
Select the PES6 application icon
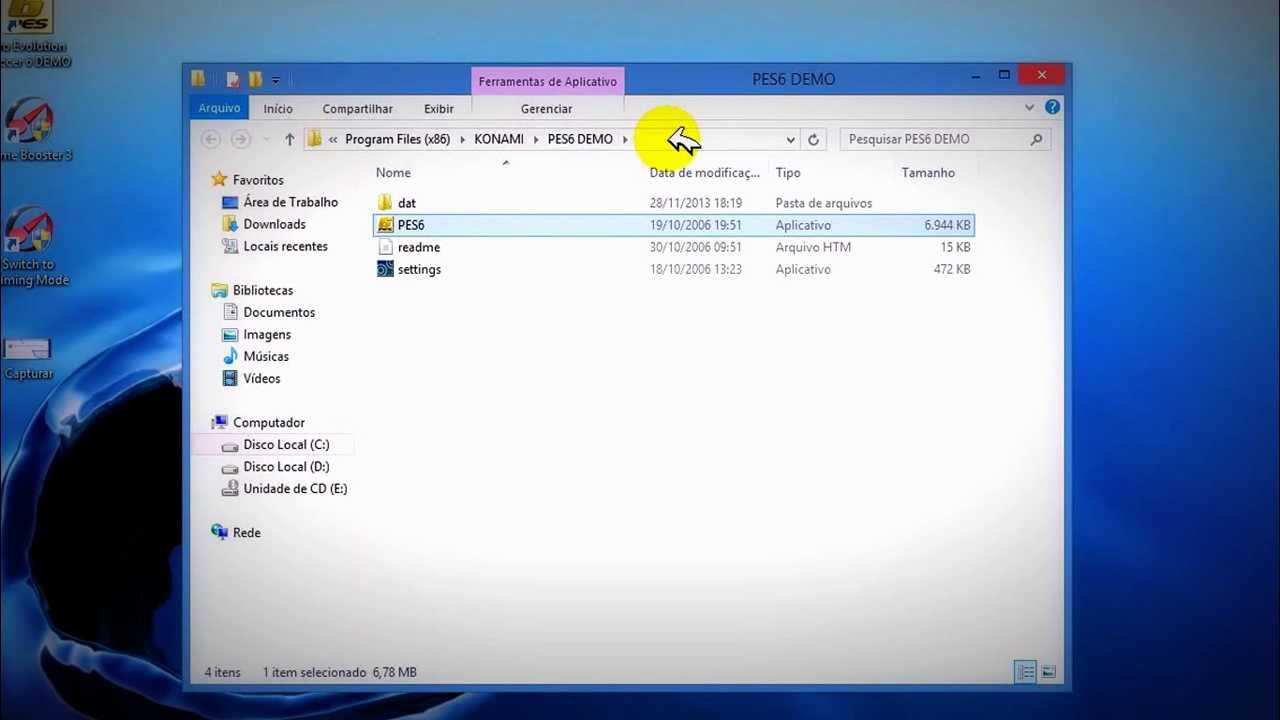pos(385,225)
